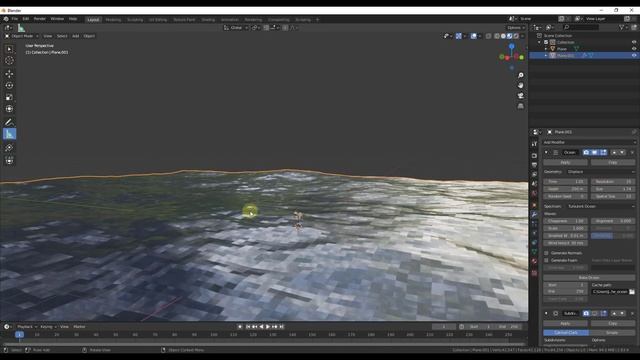Viewport: 640px width, 360px height.
Task: Hide Collection using its eye icon
Action: tap(634, 42)
